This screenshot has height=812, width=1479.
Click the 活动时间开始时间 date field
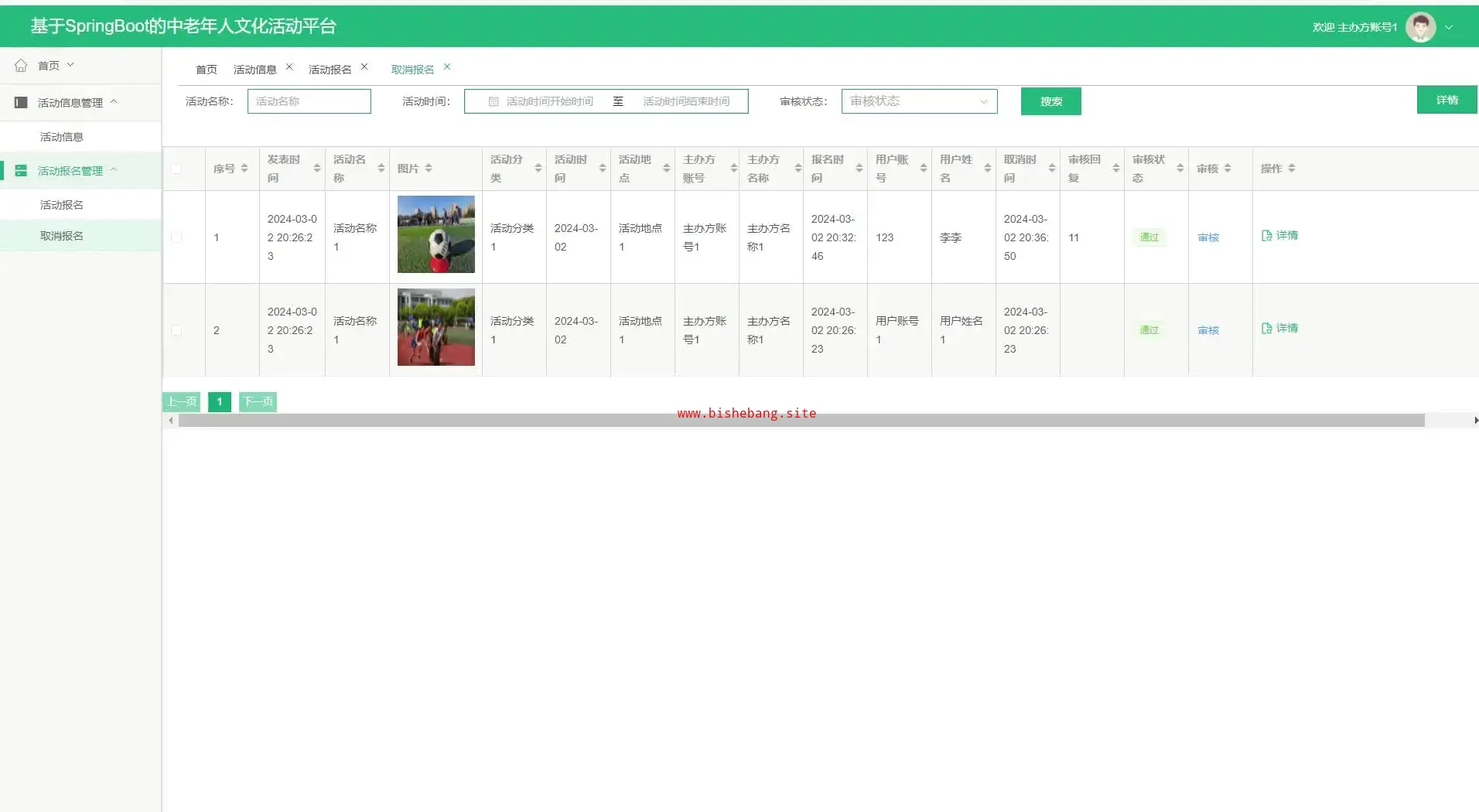pos(550,101)
